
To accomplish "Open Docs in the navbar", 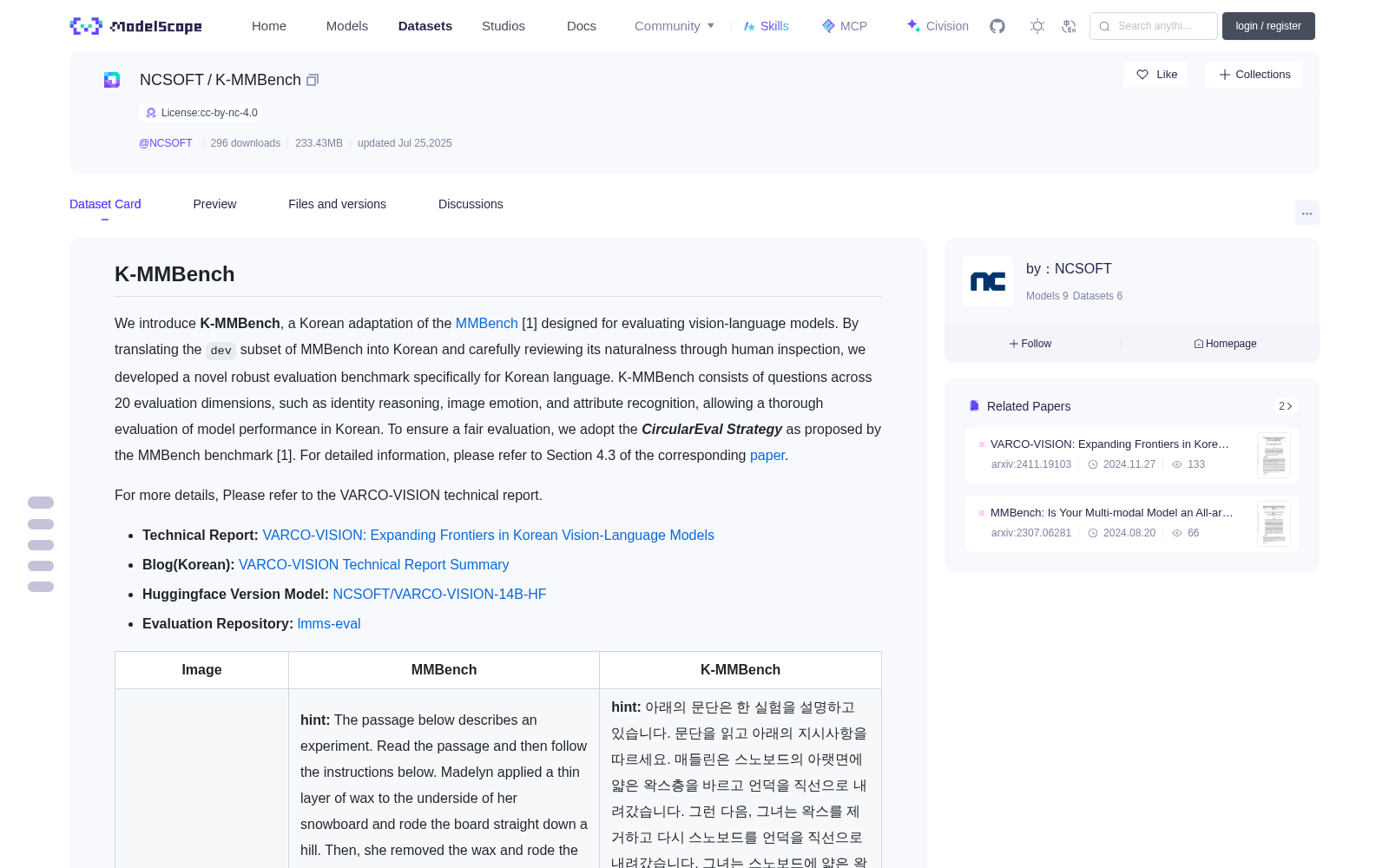I will pyautogui.click(x=582, y=26).
